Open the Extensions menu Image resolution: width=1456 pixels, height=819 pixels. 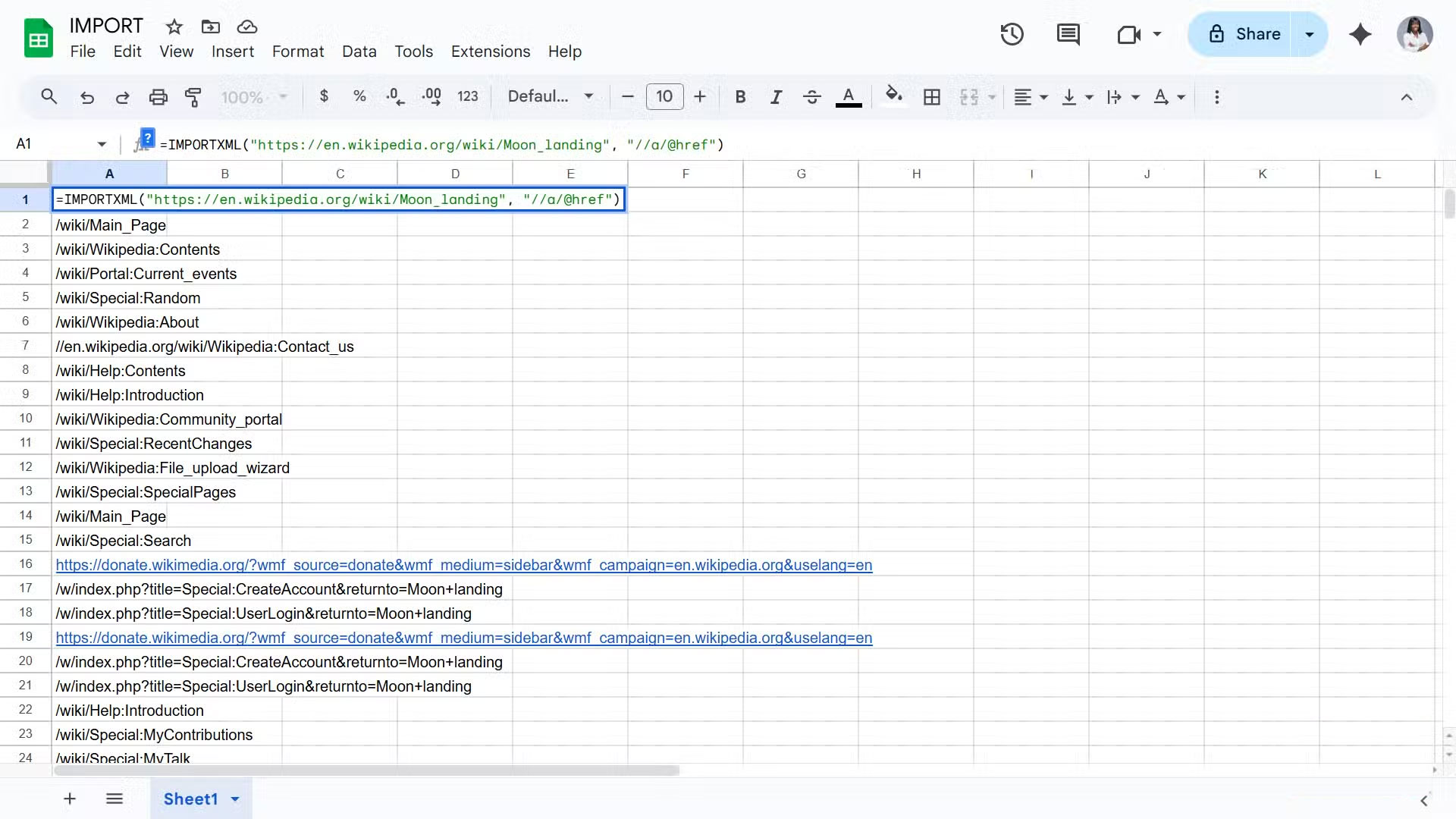[x=490, y=51]
